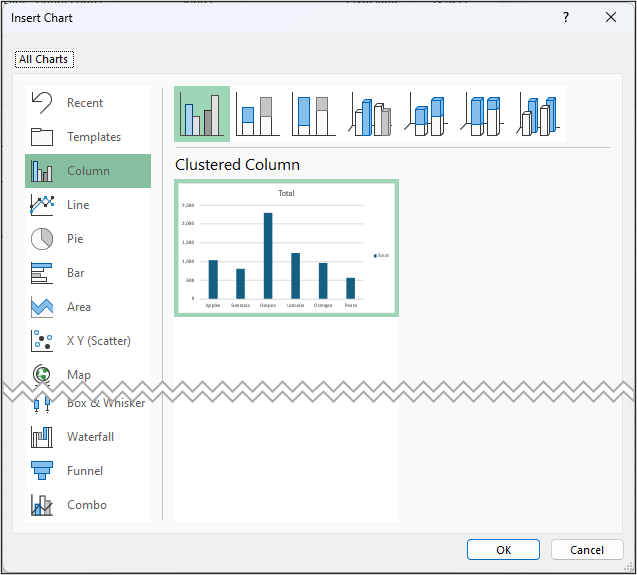
Task: Select the Area chart category
Action: [x=78, y=307]
